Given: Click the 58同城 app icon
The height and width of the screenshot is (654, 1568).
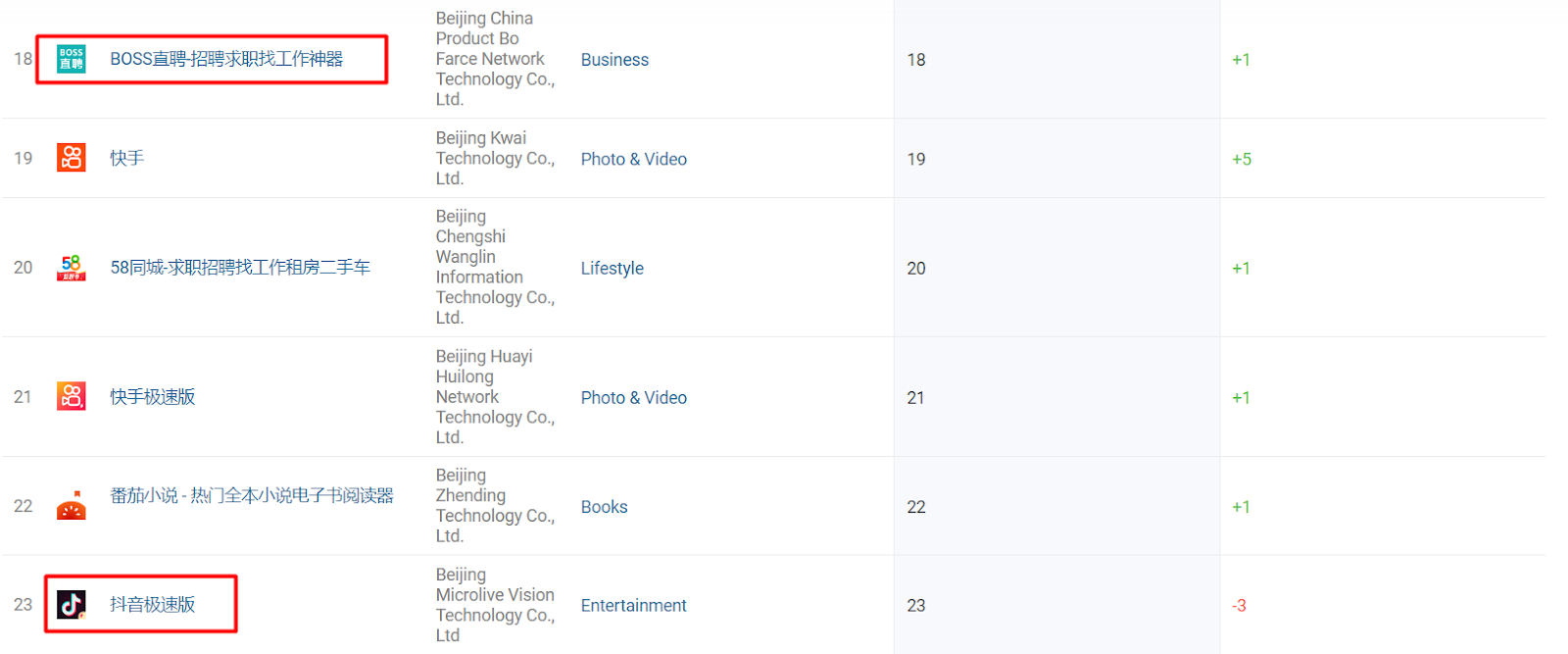Looking at the screenshot, I should 72,268.
